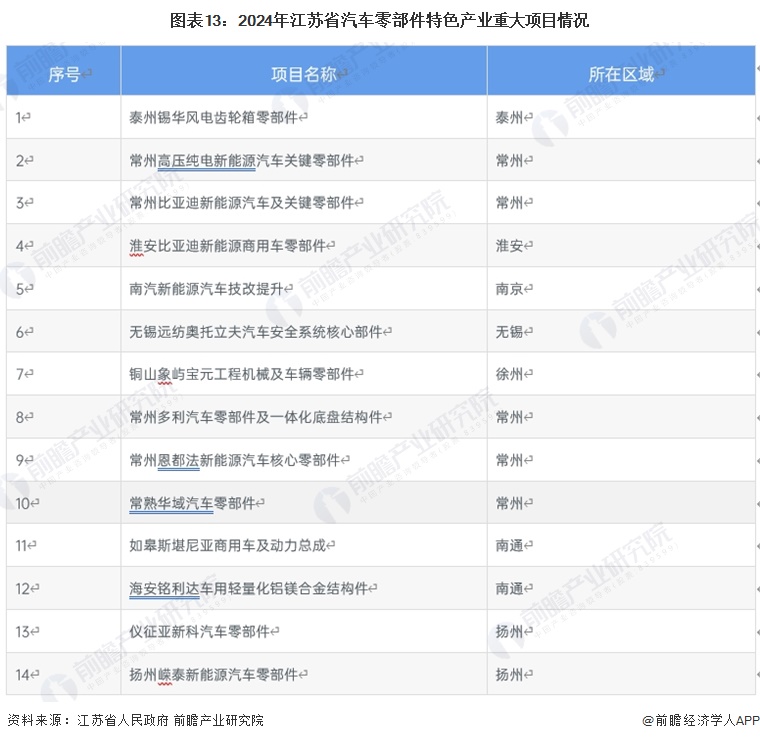The width and height of the screenshot is (760, 741).
Task: Click the 如皋斯堪尼亚商用车及动力总成 cell
Action: (x=231, y=546)
